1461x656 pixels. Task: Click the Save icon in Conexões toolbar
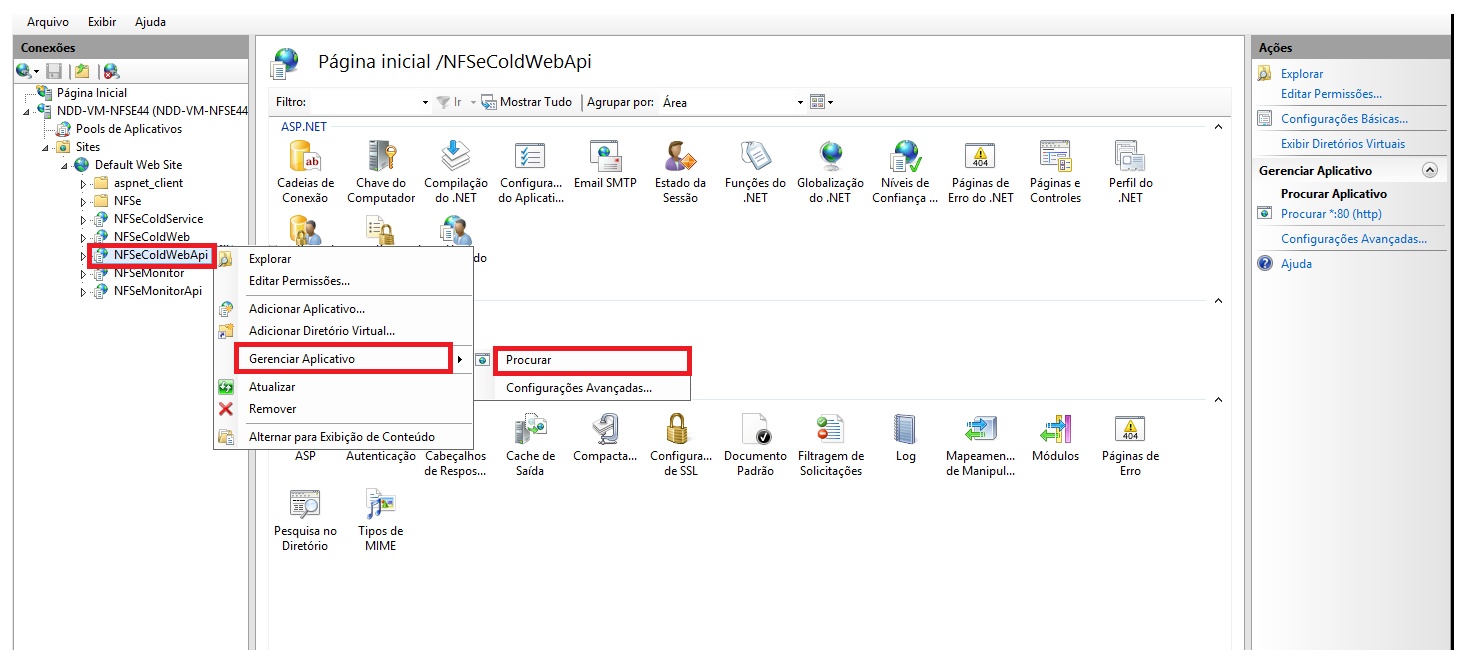pos(54,71)
